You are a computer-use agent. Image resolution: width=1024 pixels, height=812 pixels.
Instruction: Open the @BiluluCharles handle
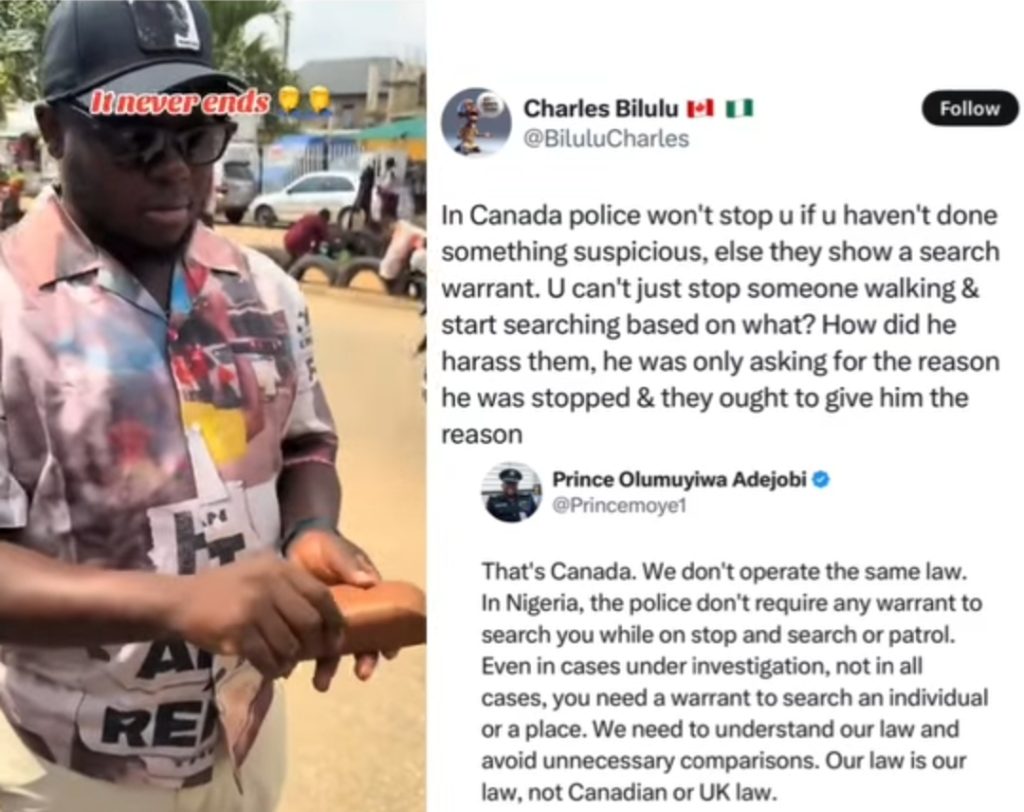606,139
